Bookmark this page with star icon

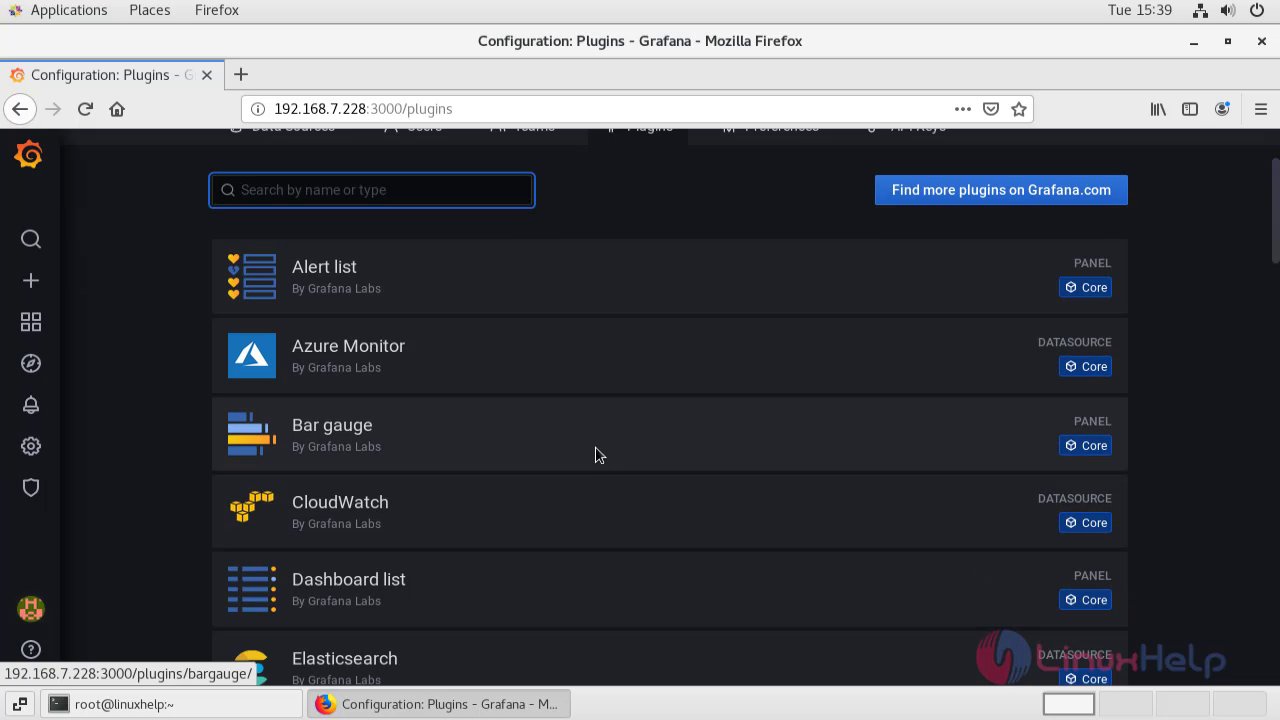pyautogui.click(x=1019, y=109)
